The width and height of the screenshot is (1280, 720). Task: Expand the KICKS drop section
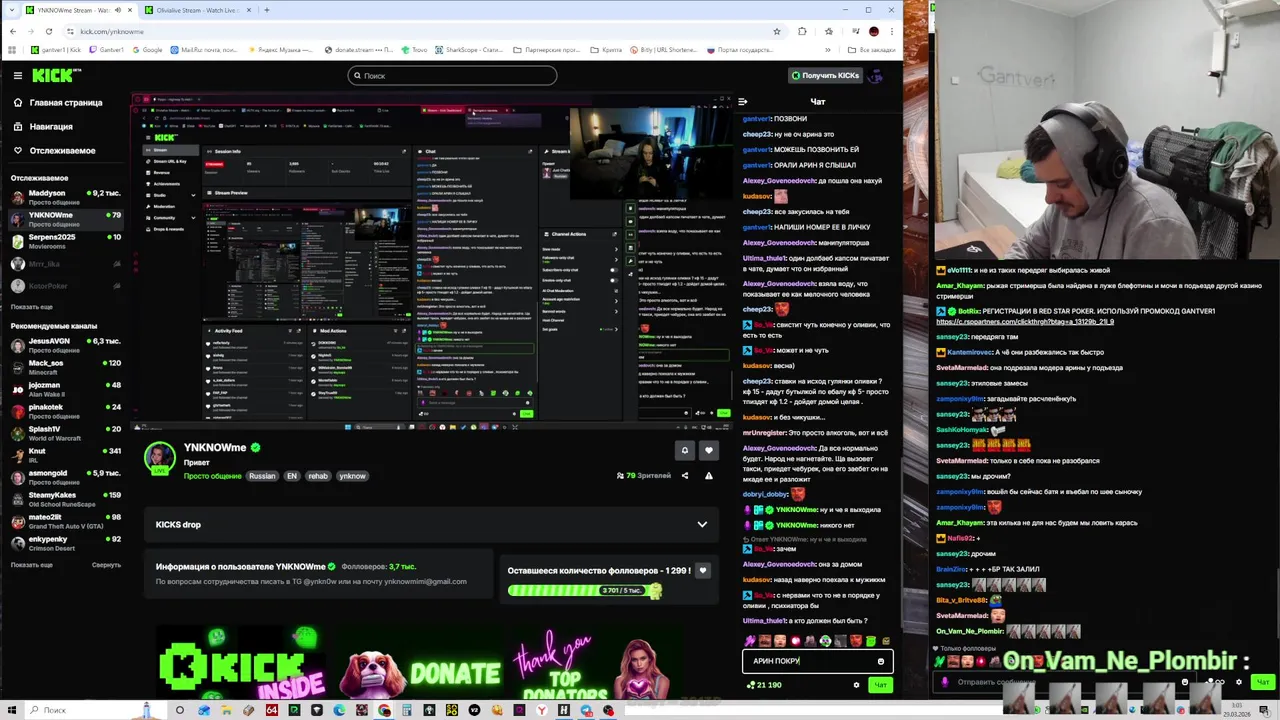click(702, 524)
